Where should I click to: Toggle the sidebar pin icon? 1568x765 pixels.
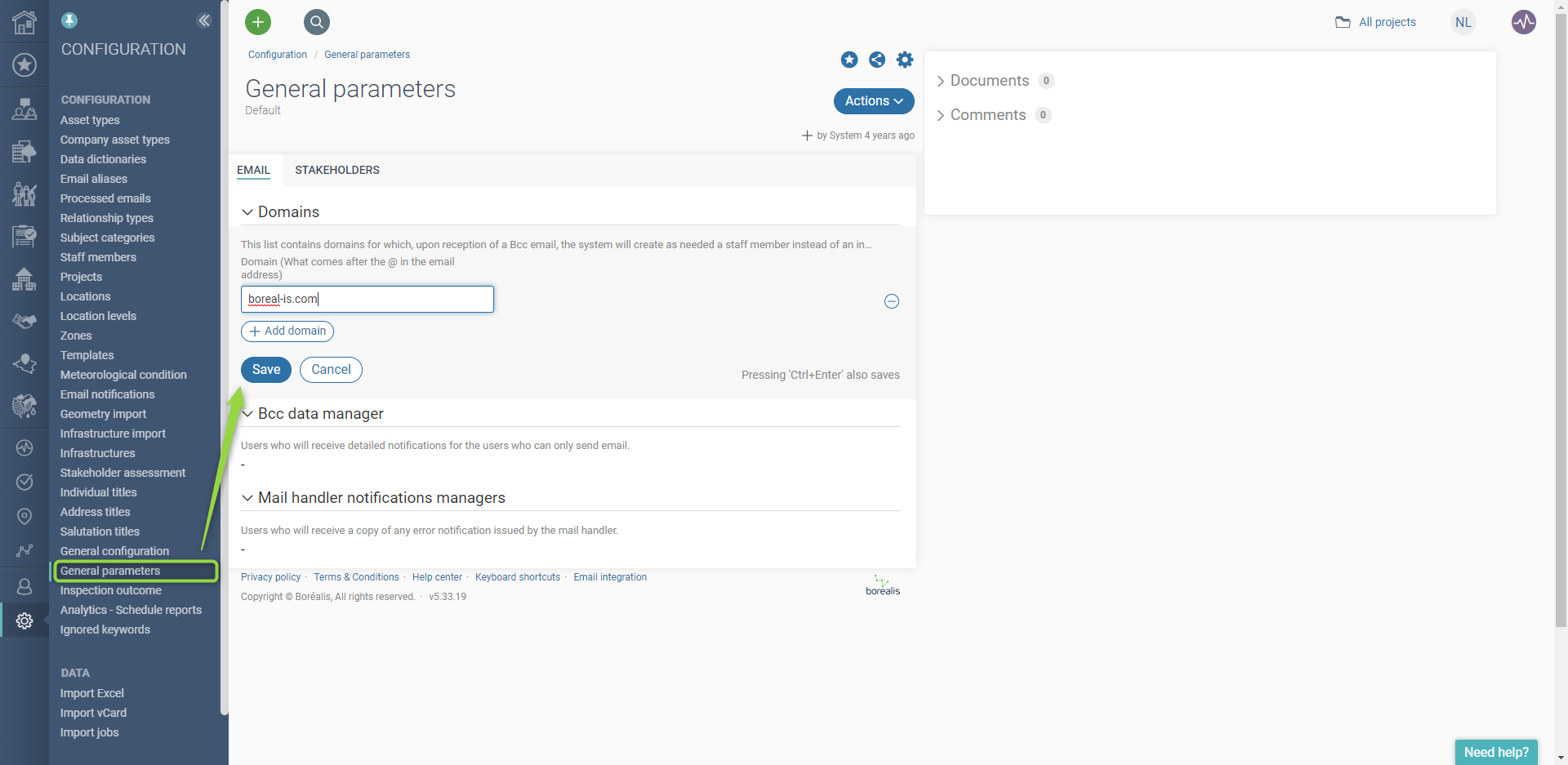tap(69, 20)
